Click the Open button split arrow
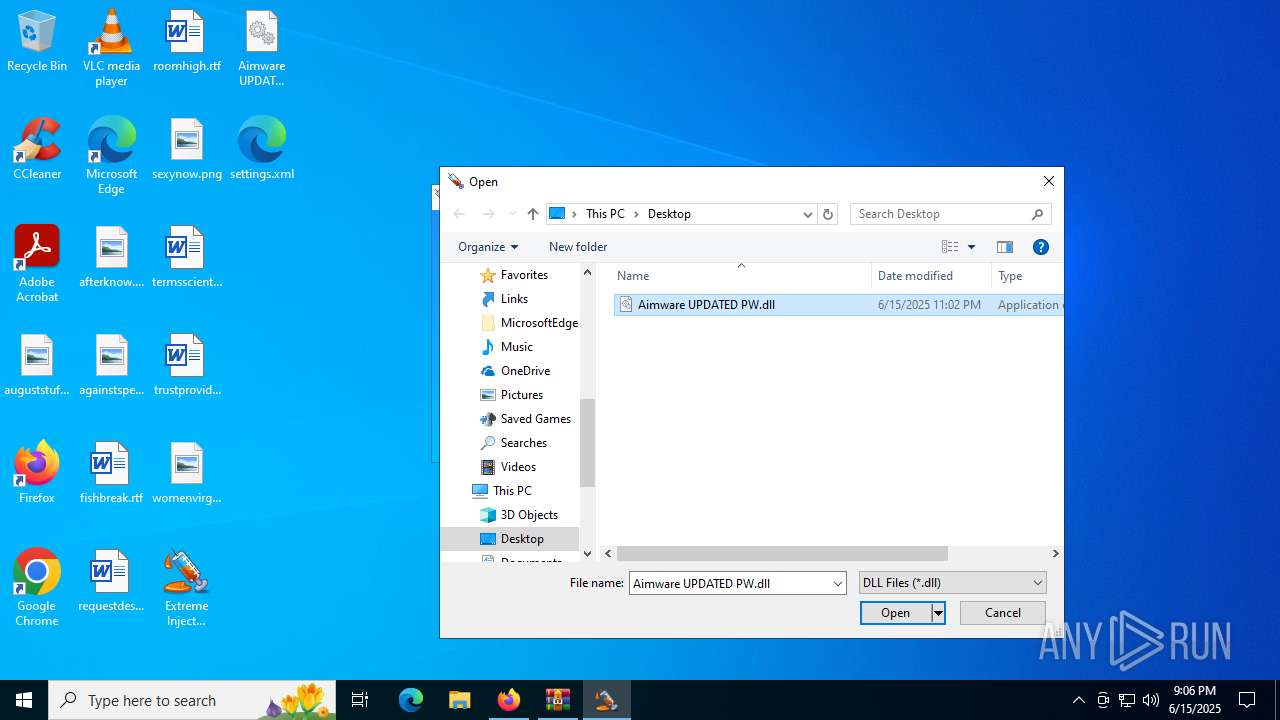 938,613
